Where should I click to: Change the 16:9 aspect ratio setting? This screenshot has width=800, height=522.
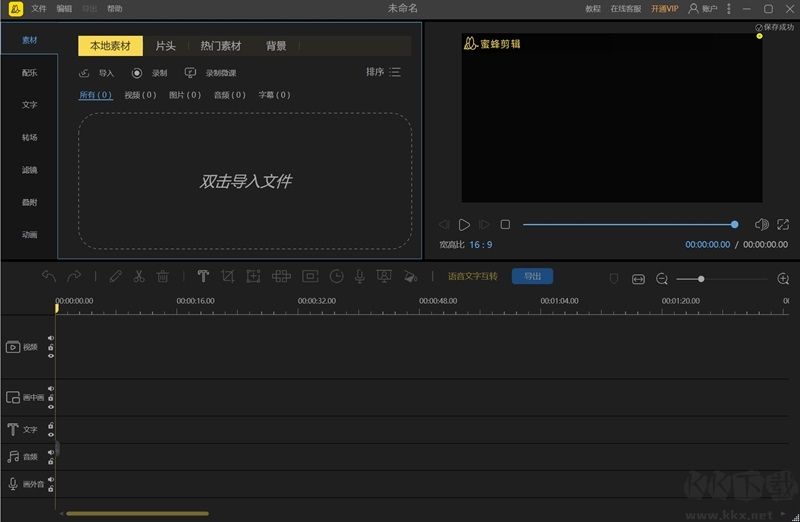click(481, 244)
